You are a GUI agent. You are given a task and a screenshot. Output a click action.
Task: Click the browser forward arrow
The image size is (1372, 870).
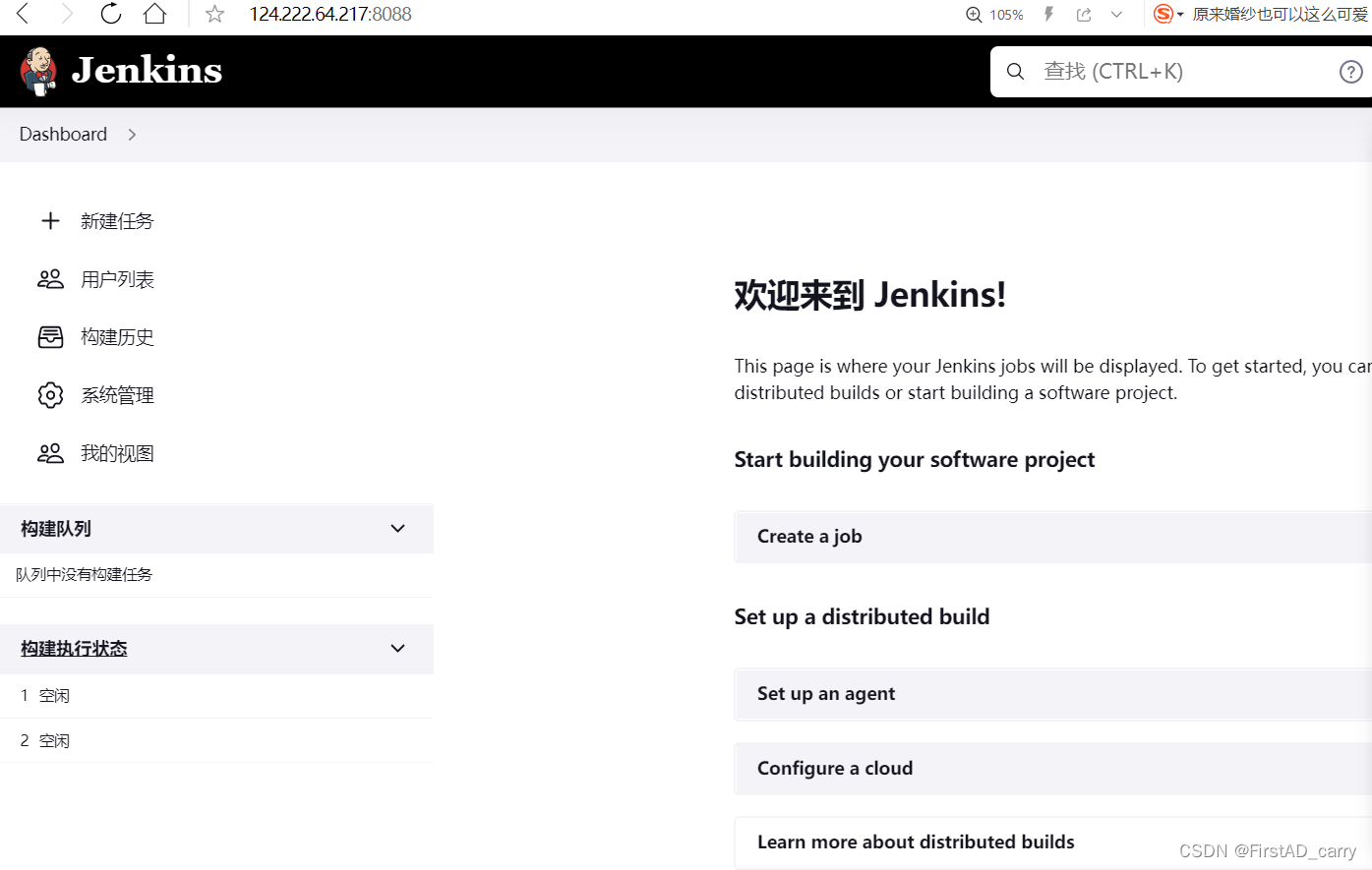tap(67, 14)
